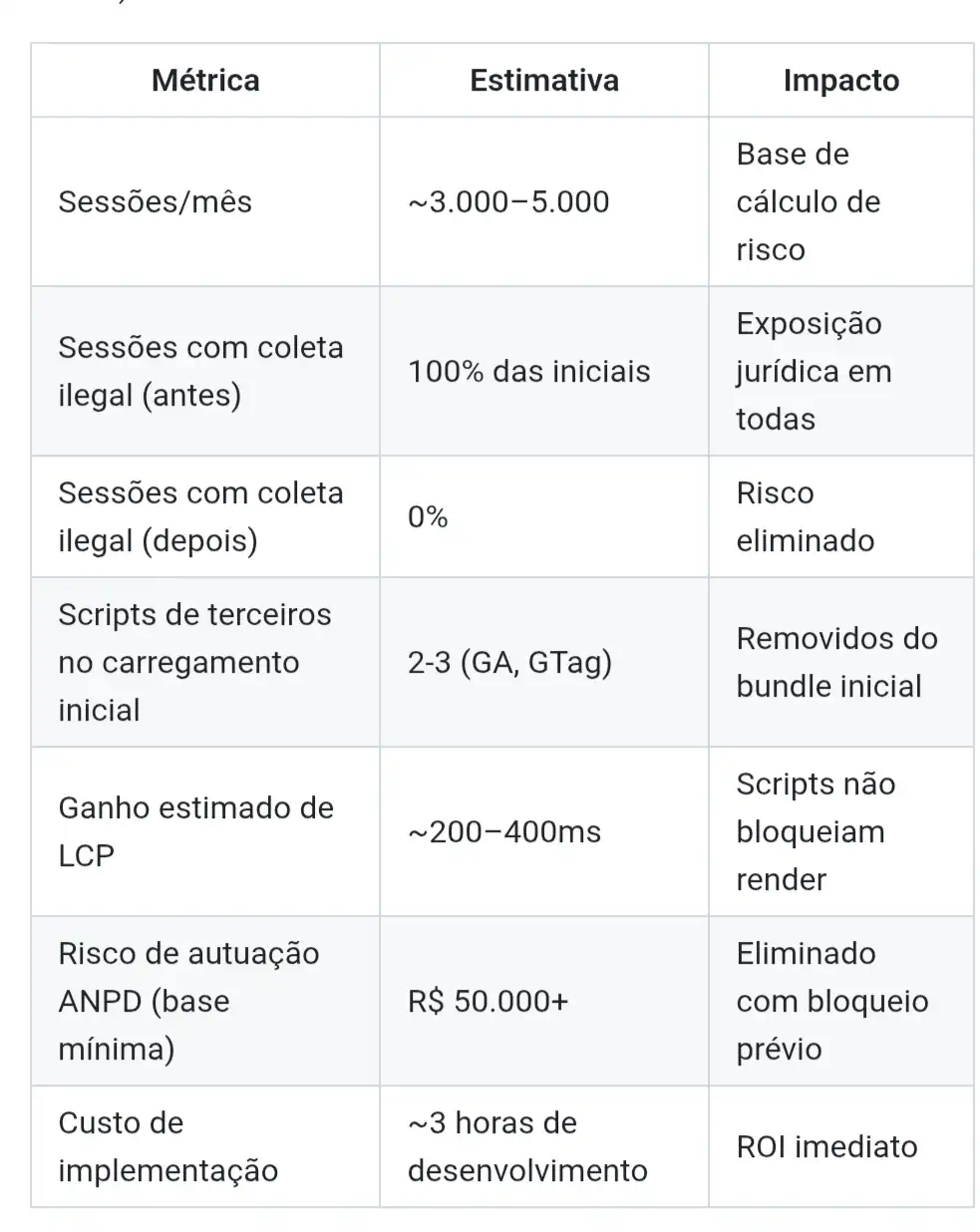Click the Estimativa column header
980x1232 pixels.
(x=543, y=81)
